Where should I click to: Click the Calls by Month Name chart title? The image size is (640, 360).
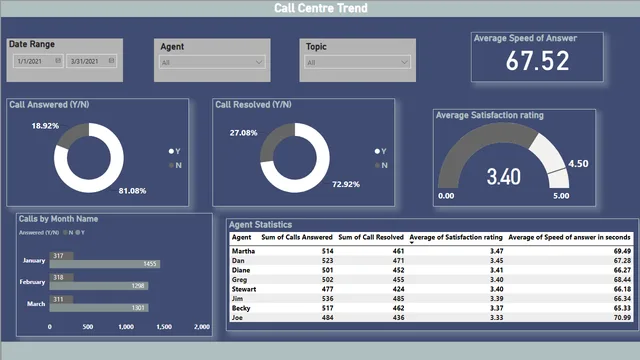(x=58, y=219)
